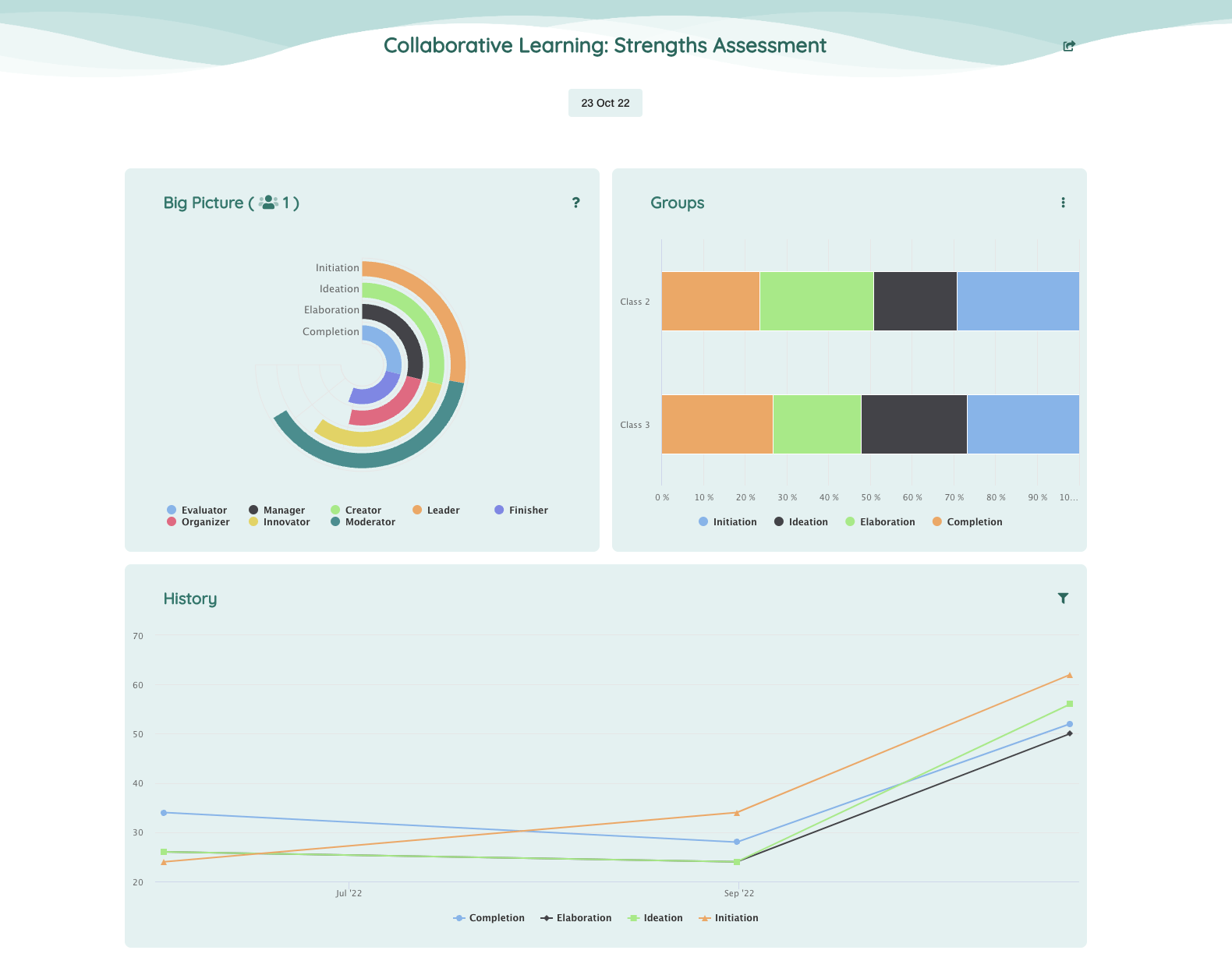The image size is (1232, 975).
Task: Click Ideation's final green square point at 56
Action: (1069, 704)
